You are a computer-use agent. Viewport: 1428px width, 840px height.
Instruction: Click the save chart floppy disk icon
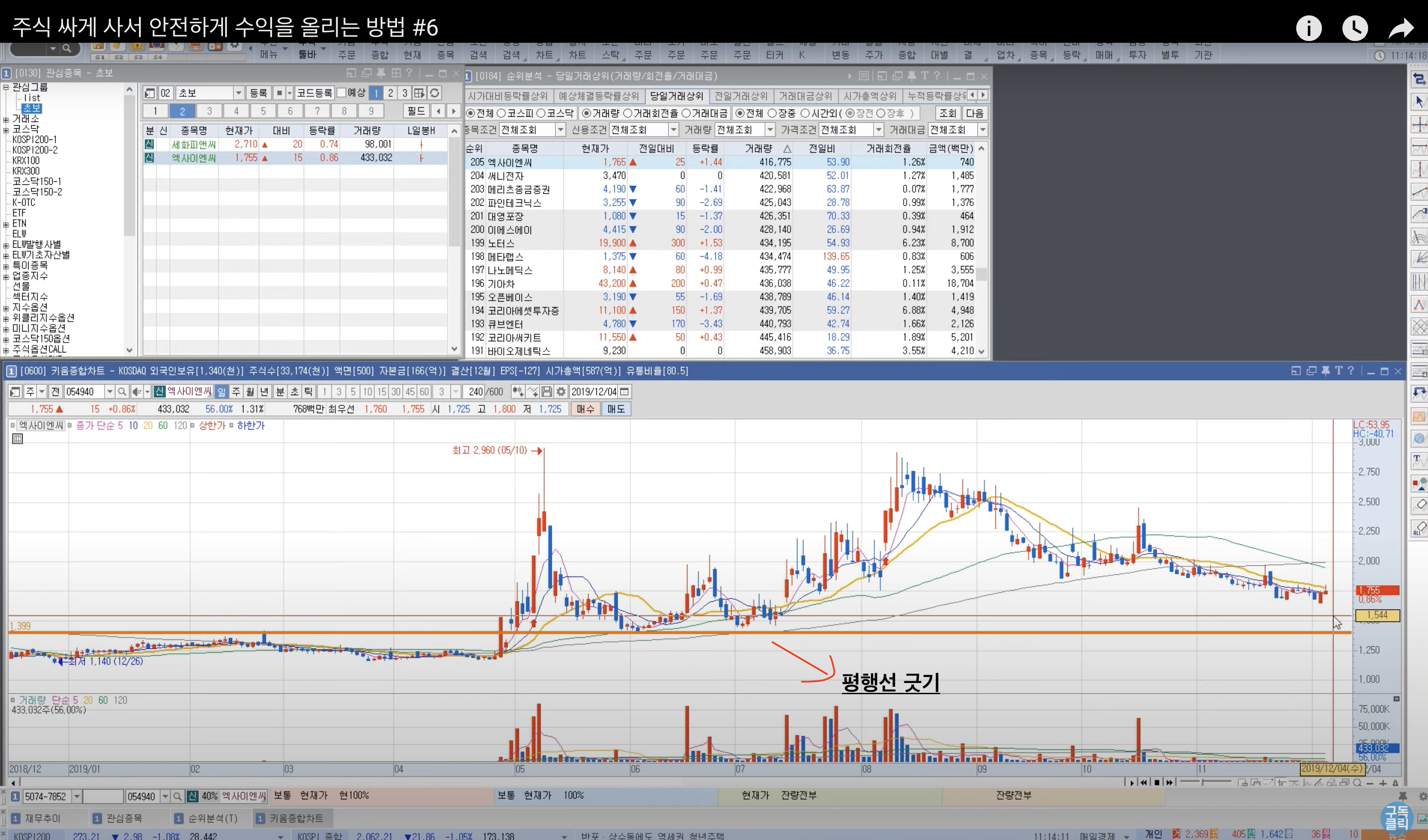click(547, 391)
